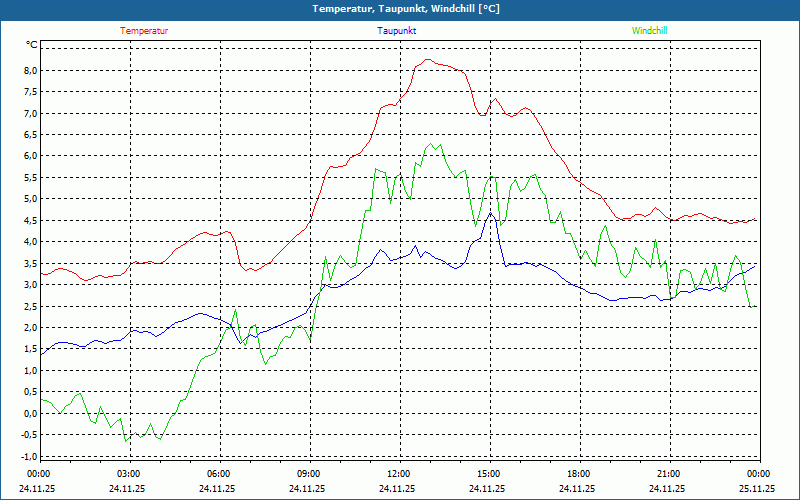Click the blue Taupunkt legend label
800x500 pixels.
tap(396, 31)
